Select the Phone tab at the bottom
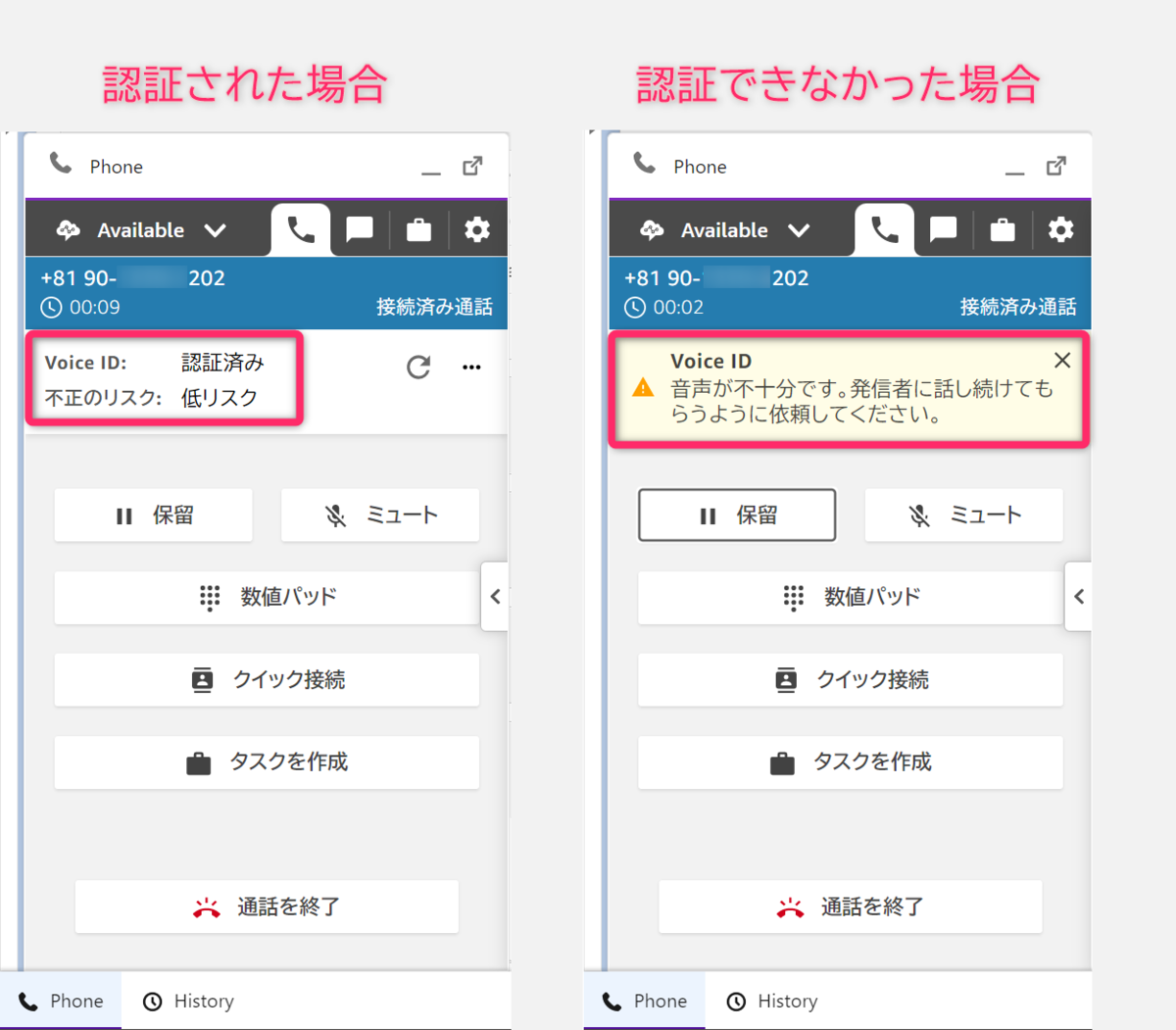 pos(61,1001)
